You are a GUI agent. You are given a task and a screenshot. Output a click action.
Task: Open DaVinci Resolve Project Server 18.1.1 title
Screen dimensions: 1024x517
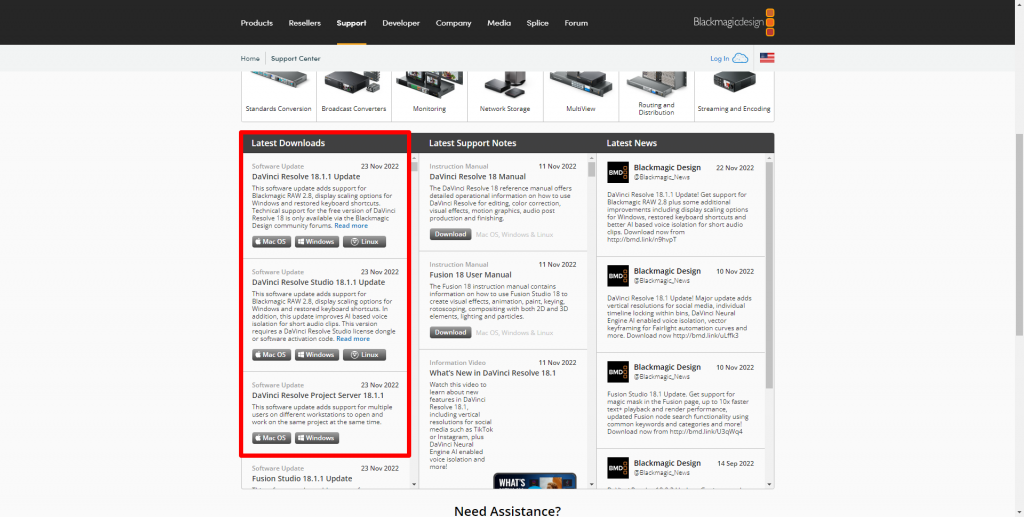click(317, 396)
